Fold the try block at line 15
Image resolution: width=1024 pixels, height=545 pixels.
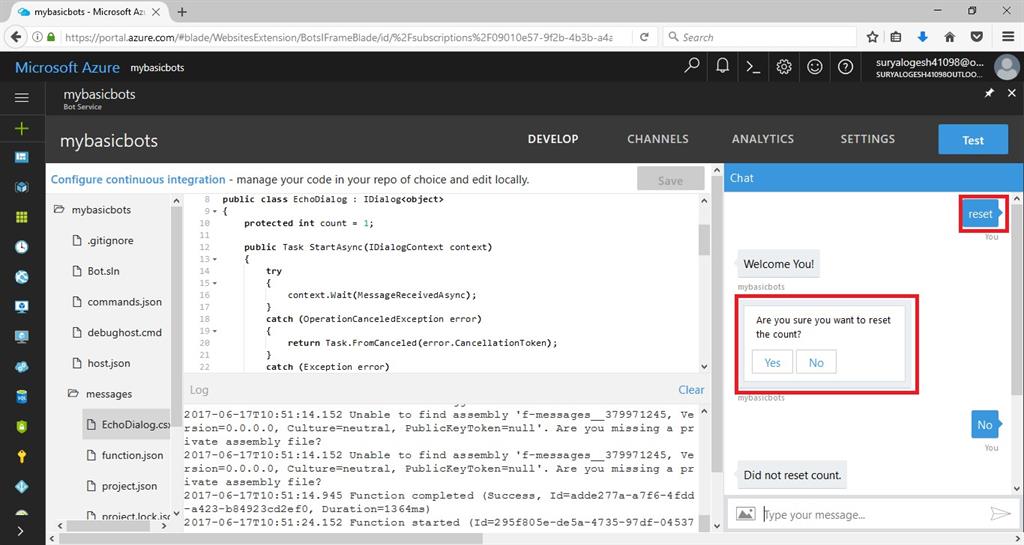(215, 283)
